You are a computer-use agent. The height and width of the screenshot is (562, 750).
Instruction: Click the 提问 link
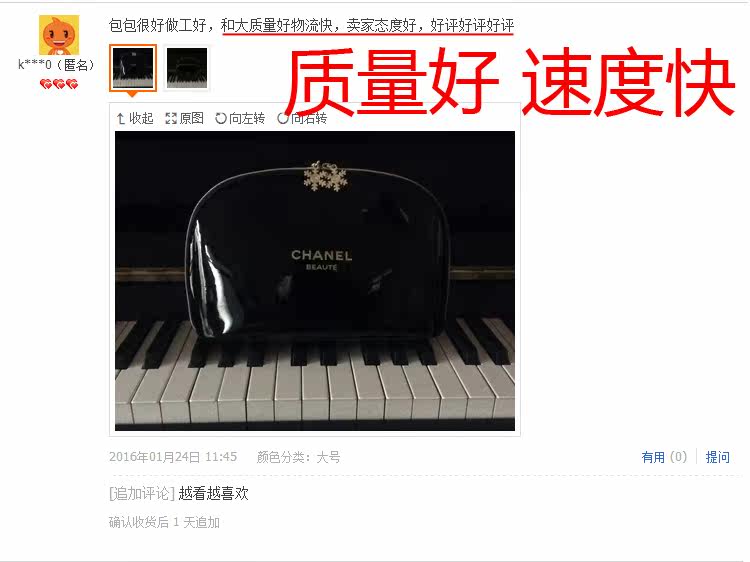click(x=717, y=457)
